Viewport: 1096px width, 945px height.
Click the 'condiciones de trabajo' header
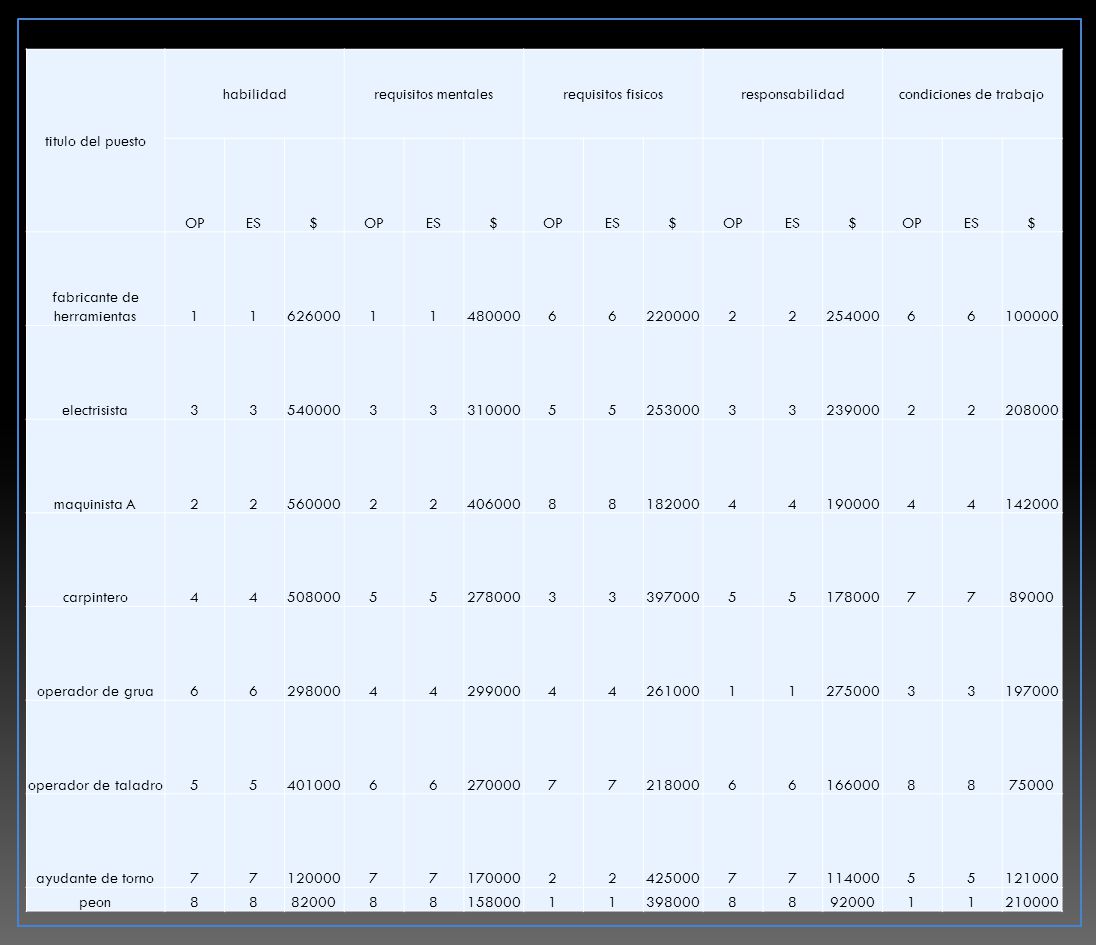coord(971,94)
